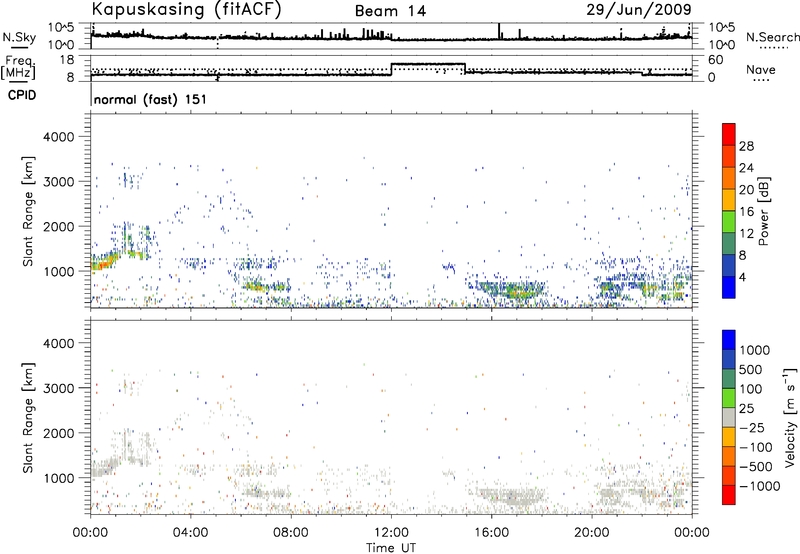Click the '-500' label on Velocity scale
The width and height of the screenshot is (800, 554).
(x=756, y=467)
